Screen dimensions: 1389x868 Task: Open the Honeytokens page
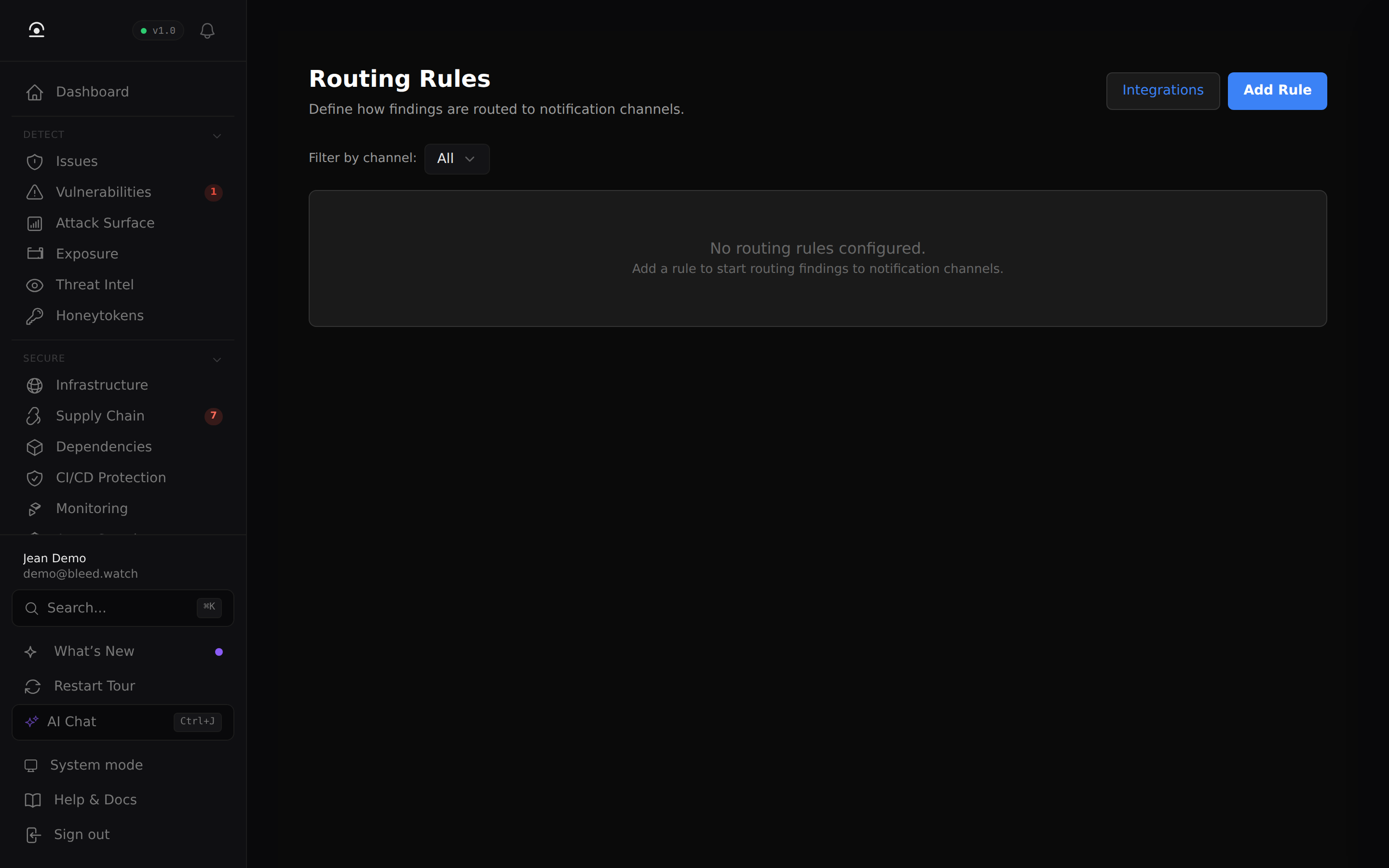(123, 316)
